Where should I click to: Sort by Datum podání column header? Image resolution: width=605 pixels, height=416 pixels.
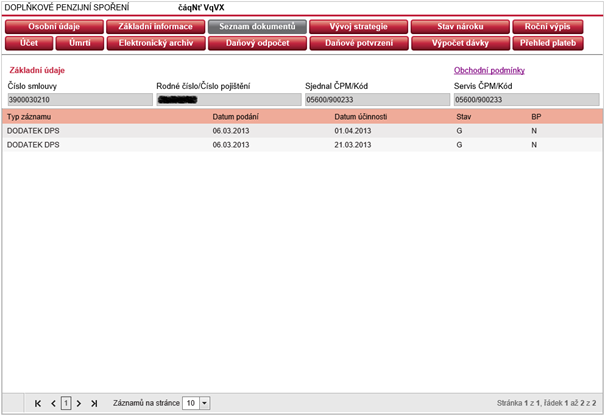pyautogui.click(x=237, y=117)
